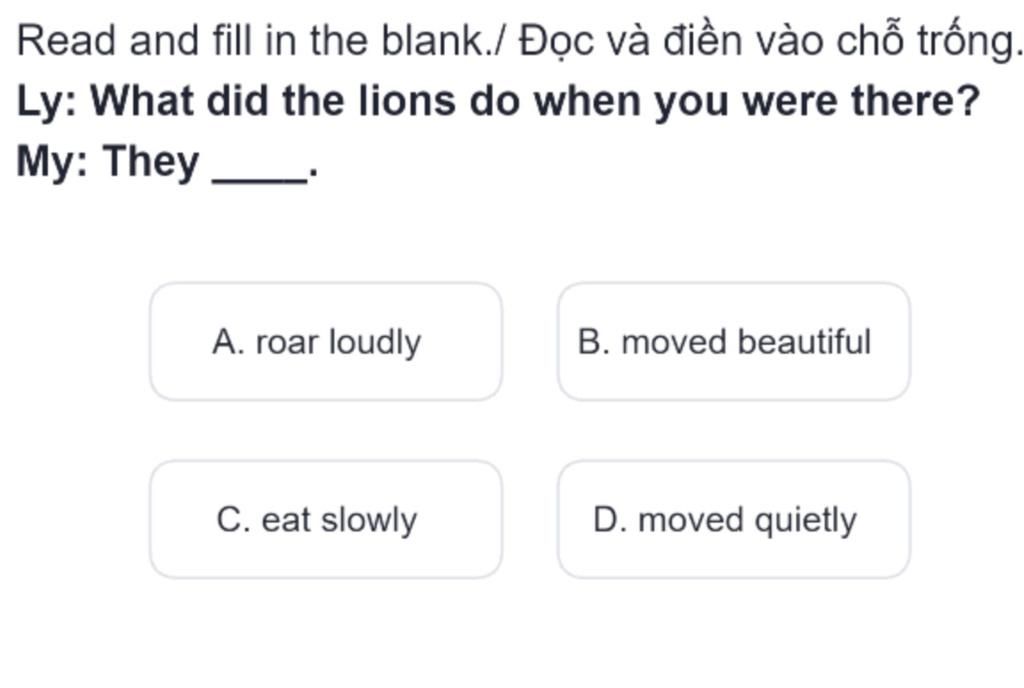Click the word "beautiful" in option B
Image resolution: width=1024 pixels, height=688 pixels.
pos(805,342)
